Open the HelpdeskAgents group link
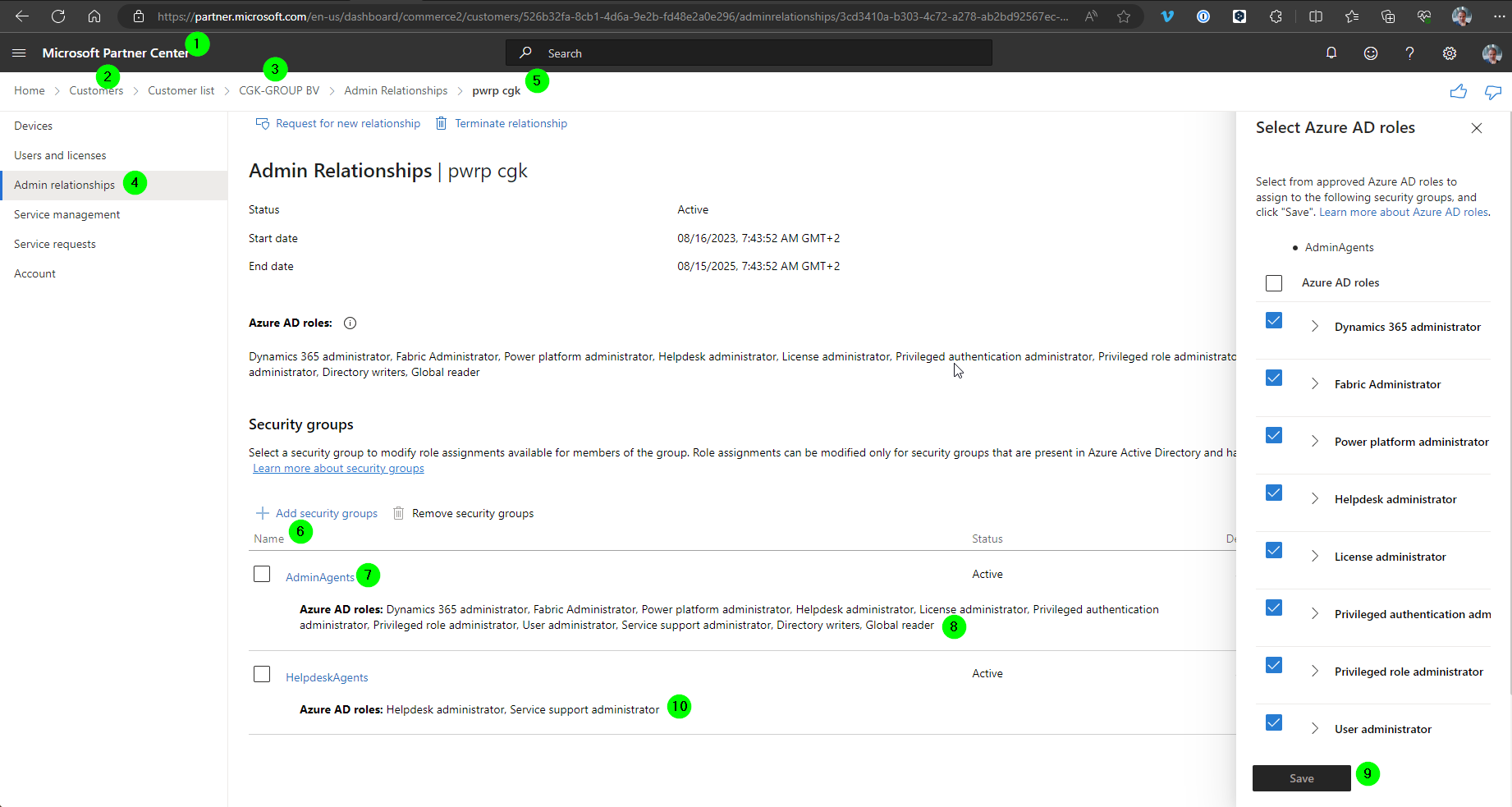Screen dimensions: 1512x807 pyautogui.click(x=327, y=677)
